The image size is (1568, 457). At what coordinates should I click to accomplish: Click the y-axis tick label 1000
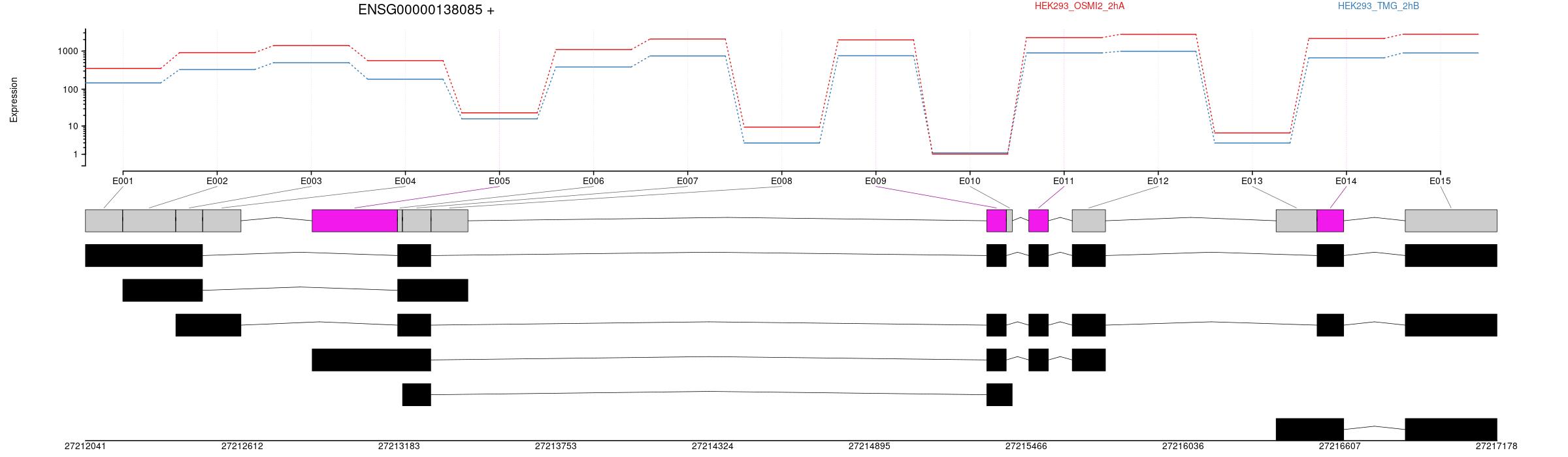point(67,52)
